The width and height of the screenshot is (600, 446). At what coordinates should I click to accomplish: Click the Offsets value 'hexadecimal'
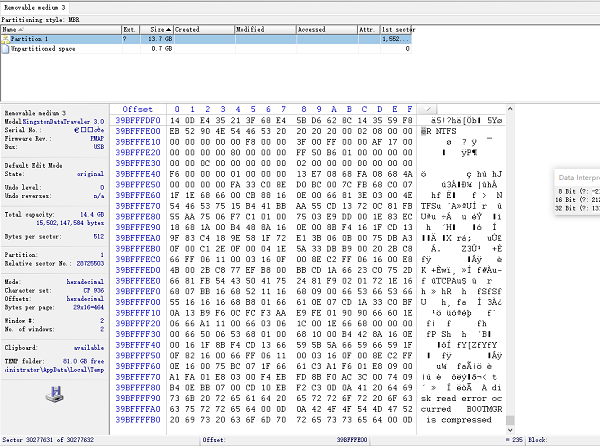coord(85,298)
